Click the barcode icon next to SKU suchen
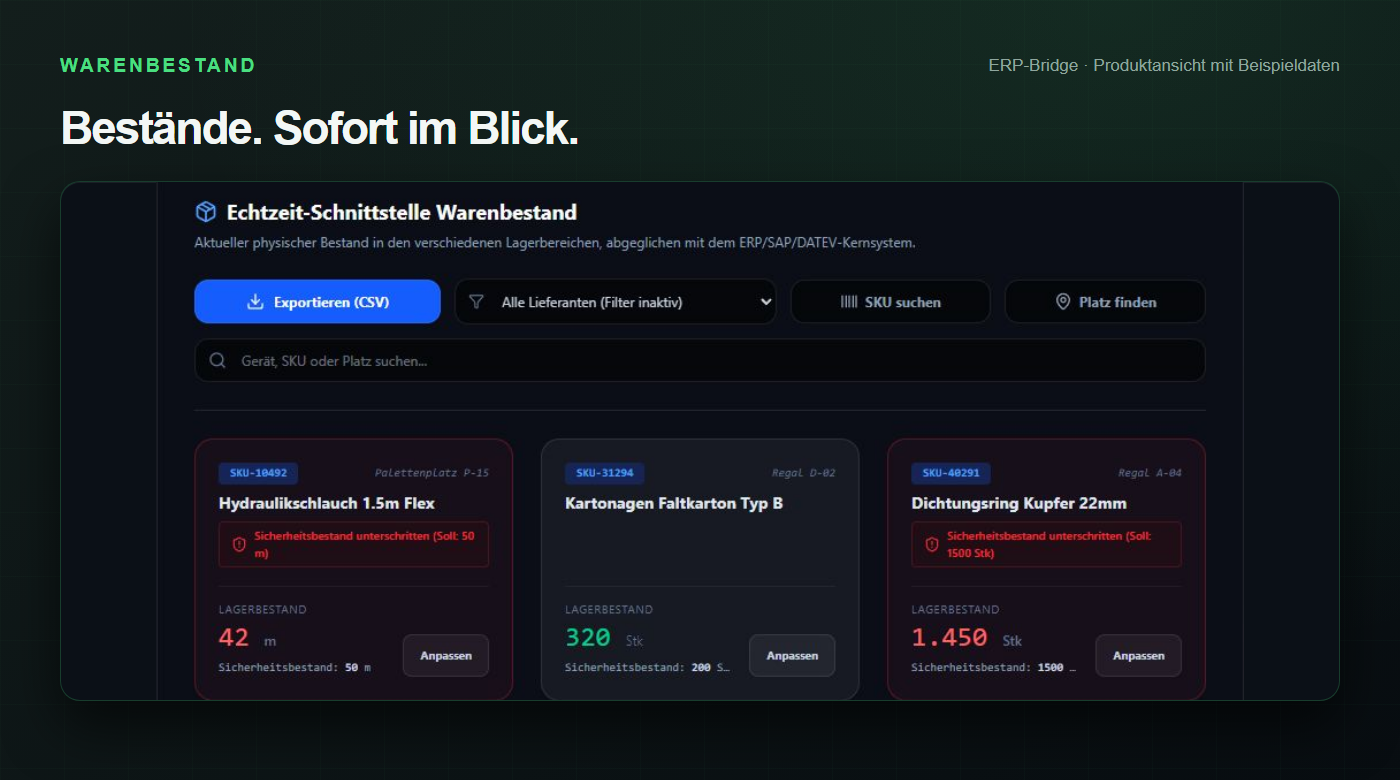Image resolution: width=1400 pixels, height=780 pixels. click(x=849, y=302)
